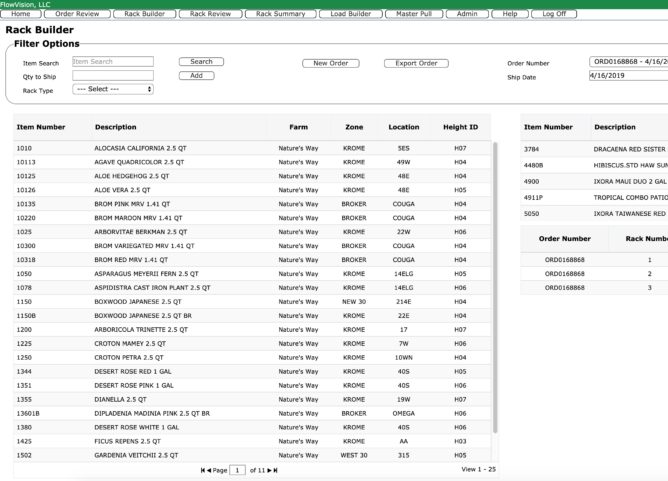Go to the first page of items
Screen dimensions: 668x481
pyautogui.click(x=203, y=469)
